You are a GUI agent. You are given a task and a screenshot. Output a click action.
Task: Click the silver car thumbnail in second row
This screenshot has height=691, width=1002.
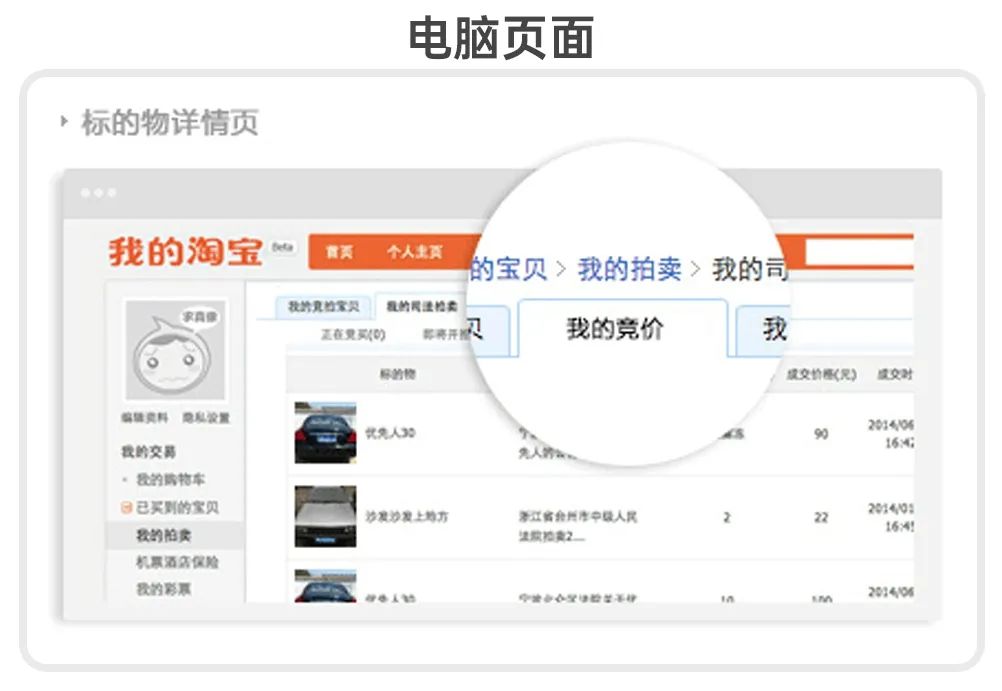click(x=325, y=516)
